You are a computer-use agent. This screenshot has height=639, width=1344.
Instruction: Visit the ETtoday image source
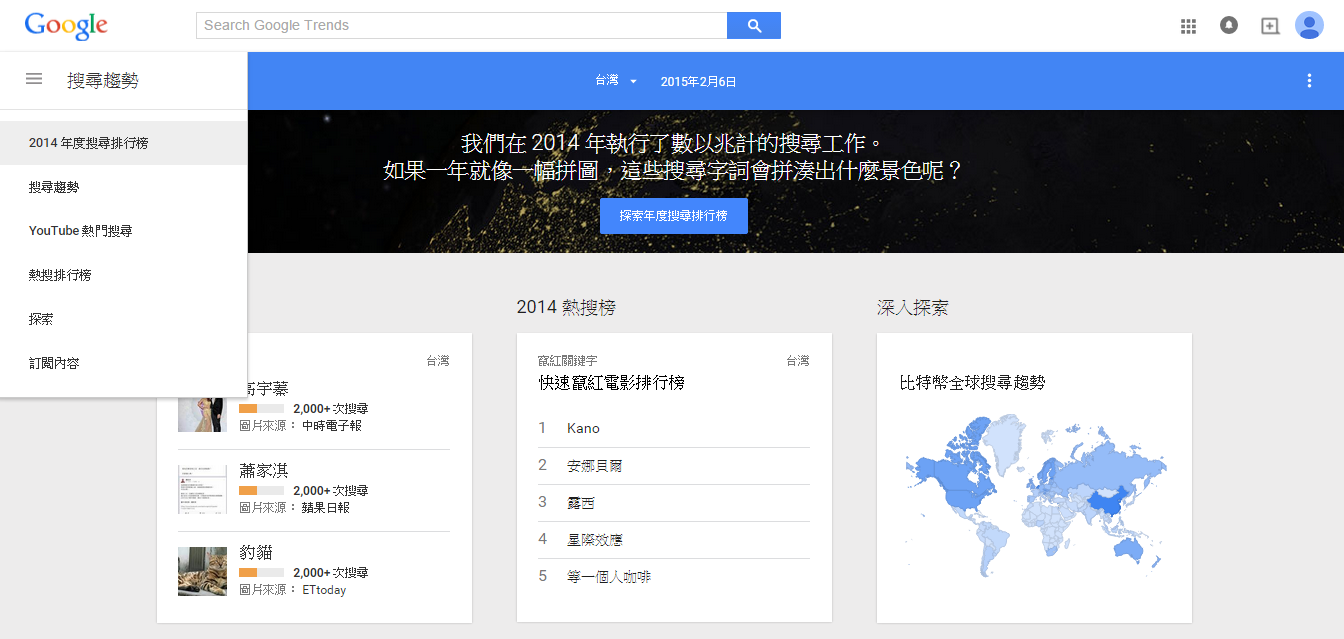coord(324,590)
